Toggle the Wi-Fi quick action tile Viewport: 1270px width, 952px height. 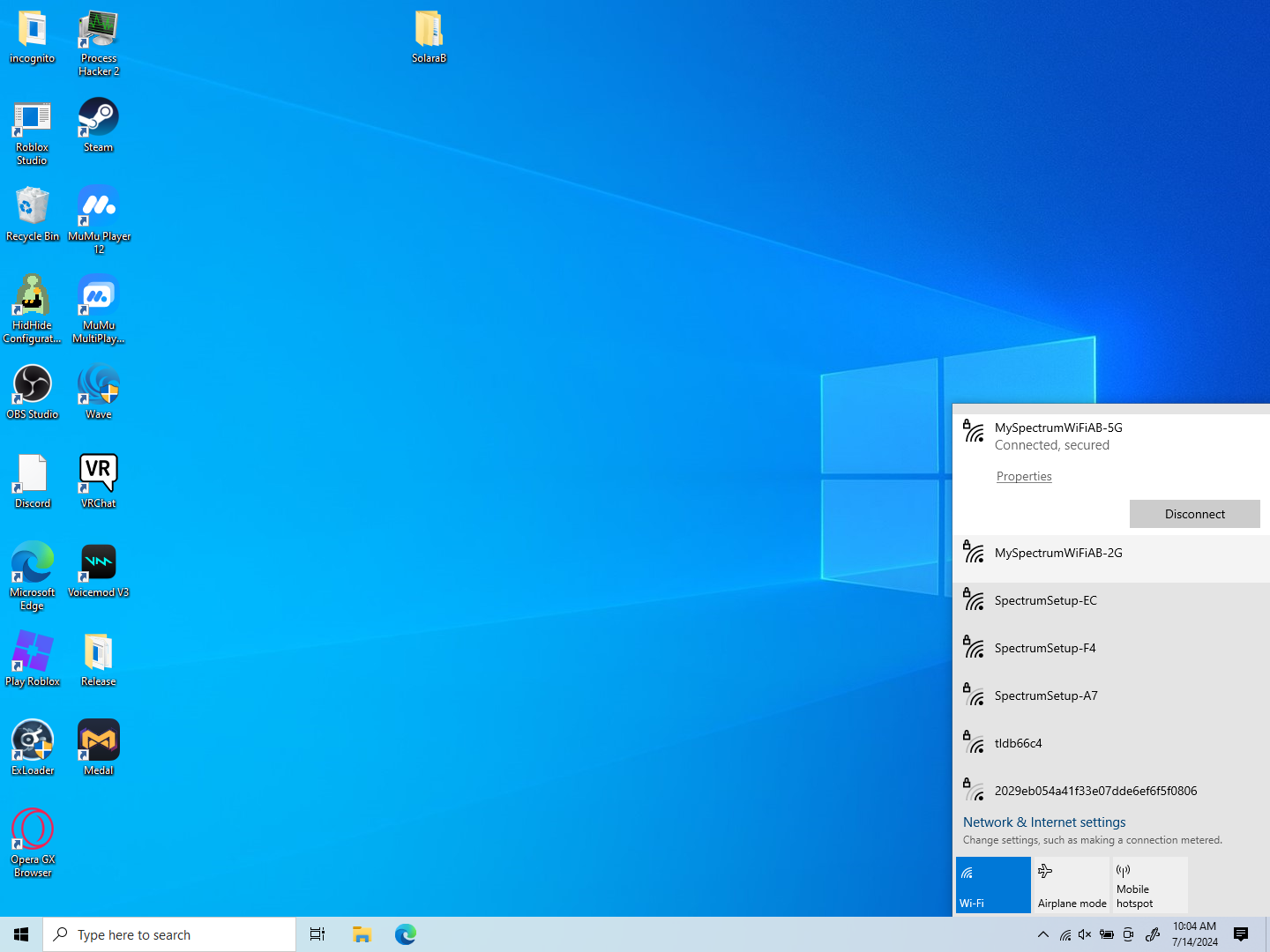pyautogui.click(x=993, y=885)
